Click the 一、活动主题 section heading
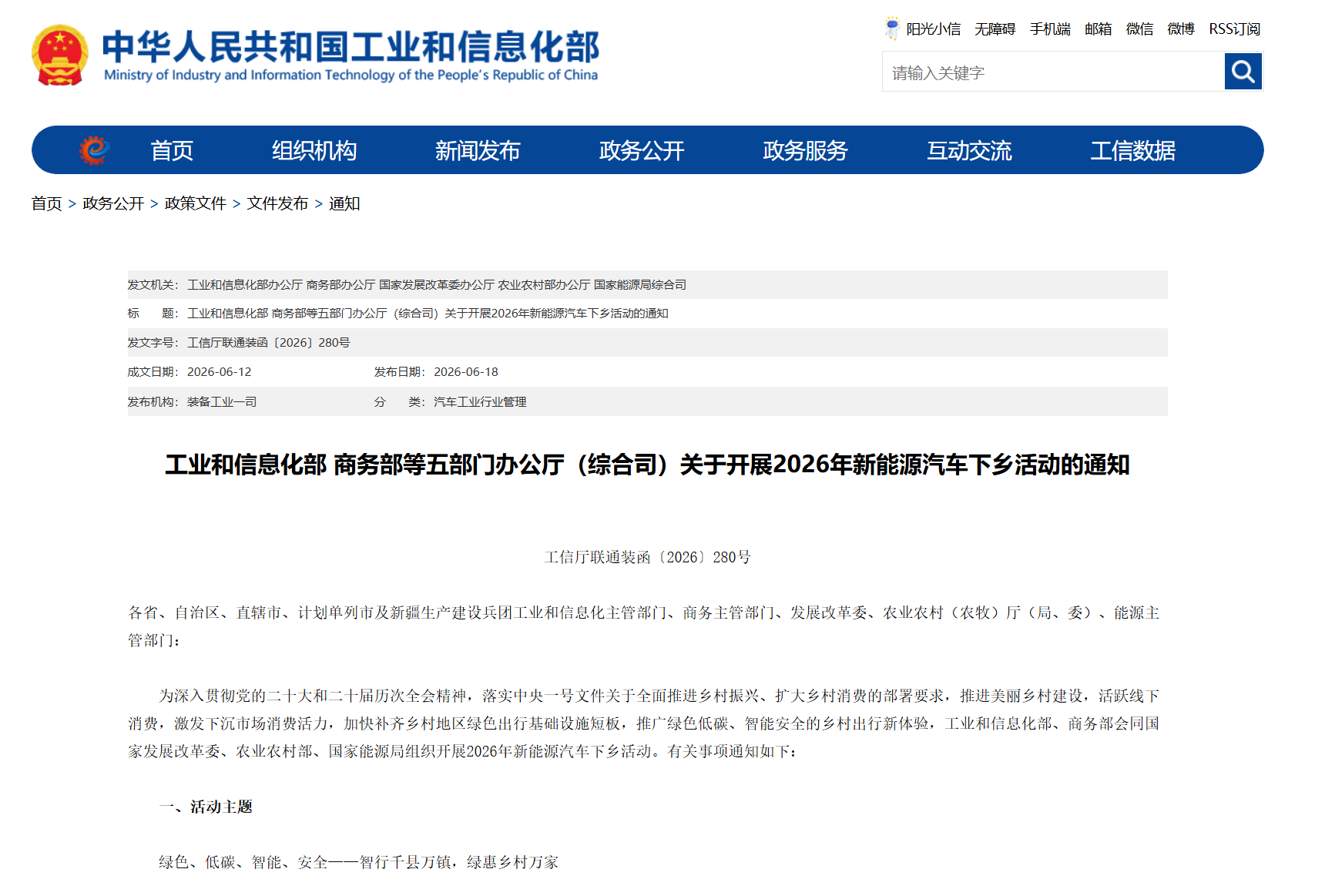 tap(206, 807)
